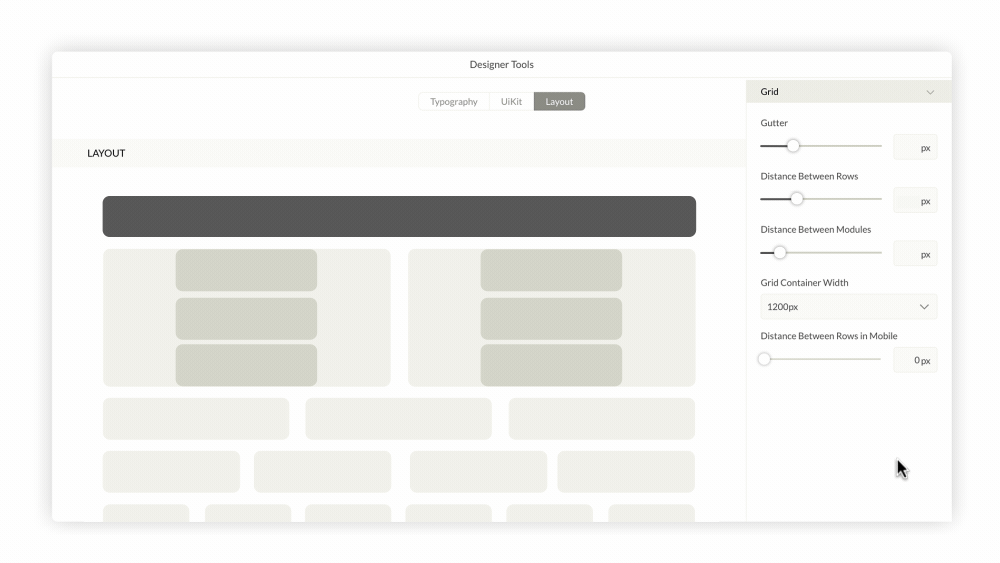Click the Distance Between Rows slider handle
This screenshot has height=563, width=1000.
point(797,199)
